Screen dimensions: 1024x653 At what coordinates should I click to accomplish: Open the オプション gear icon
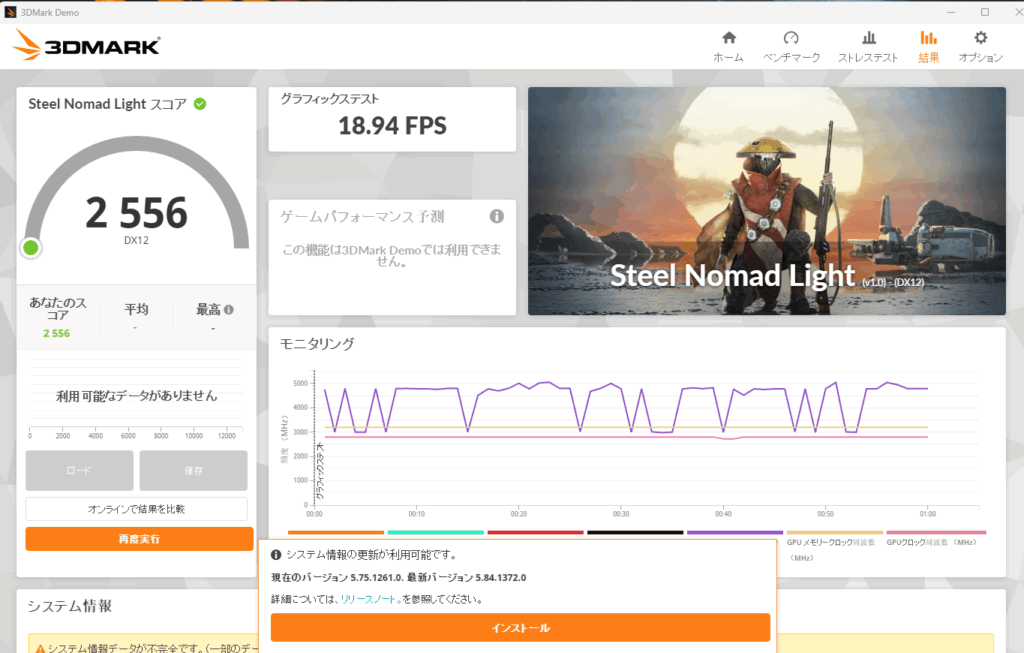(x=980, y=38)
